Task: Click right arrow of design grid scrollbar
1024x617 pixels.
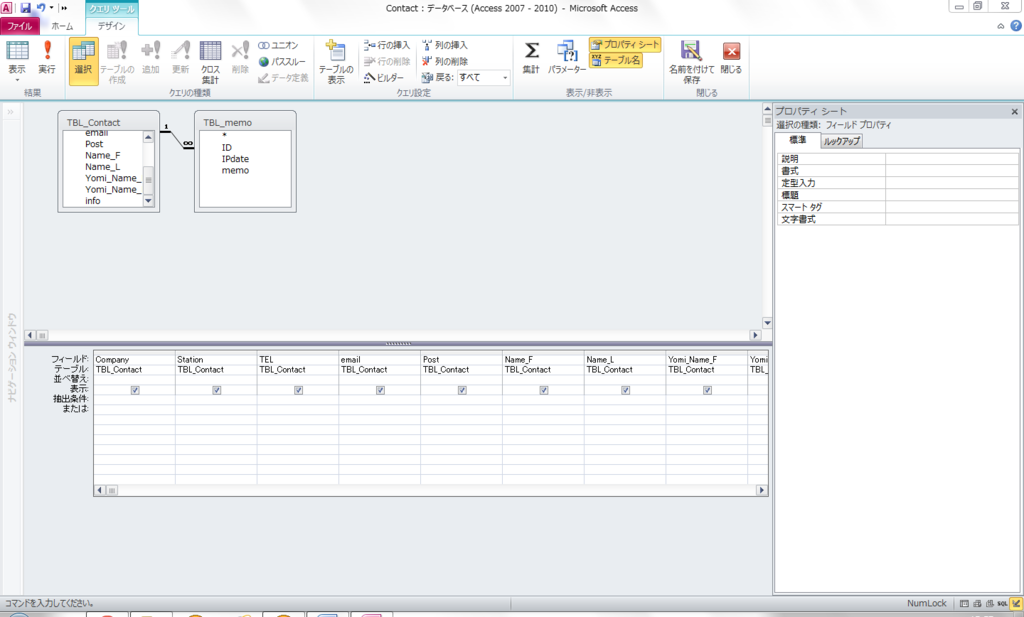Action: (x=761, y=490)
